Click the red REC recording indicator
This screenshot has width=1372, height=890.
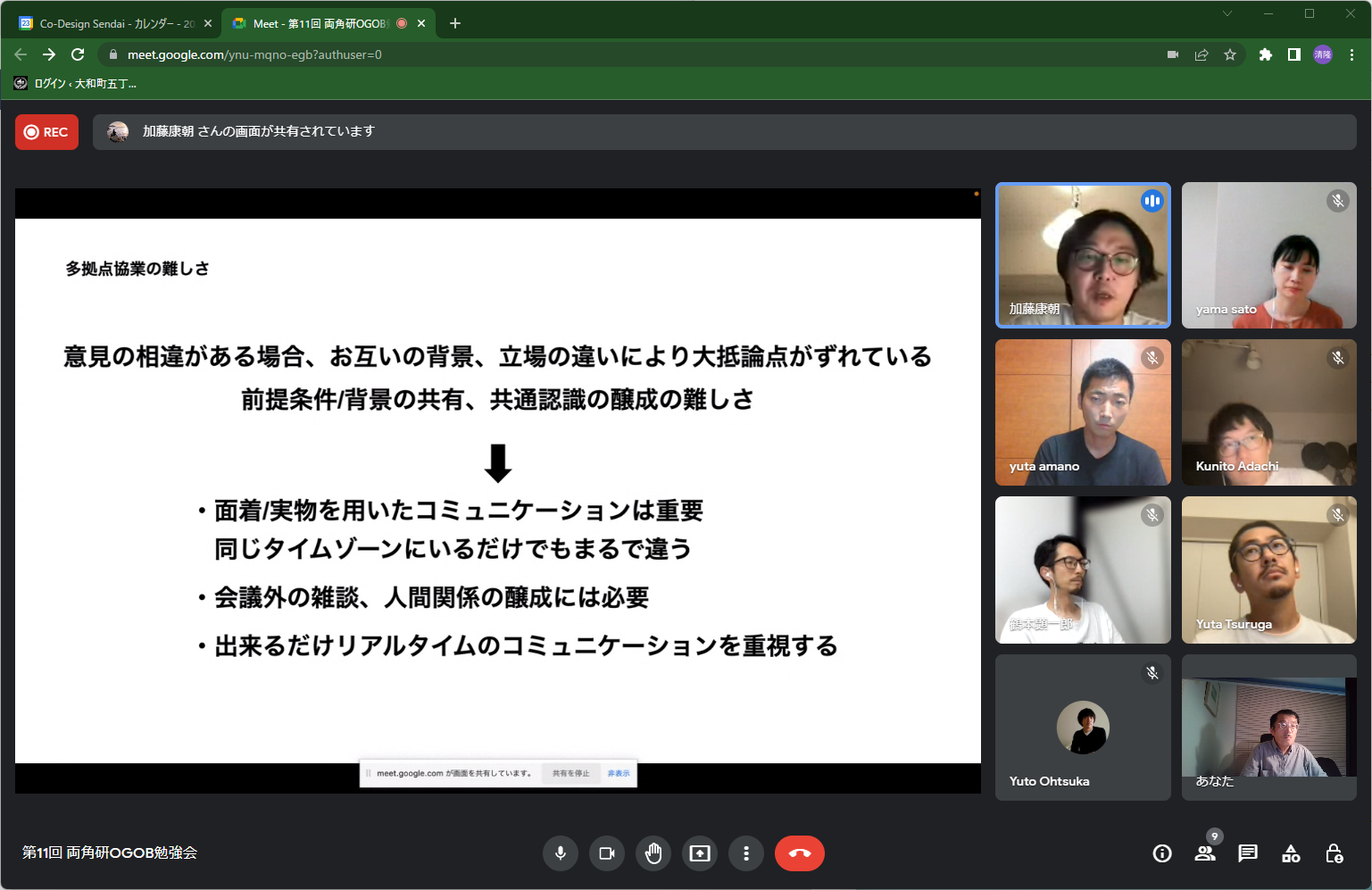coord(46,132)
